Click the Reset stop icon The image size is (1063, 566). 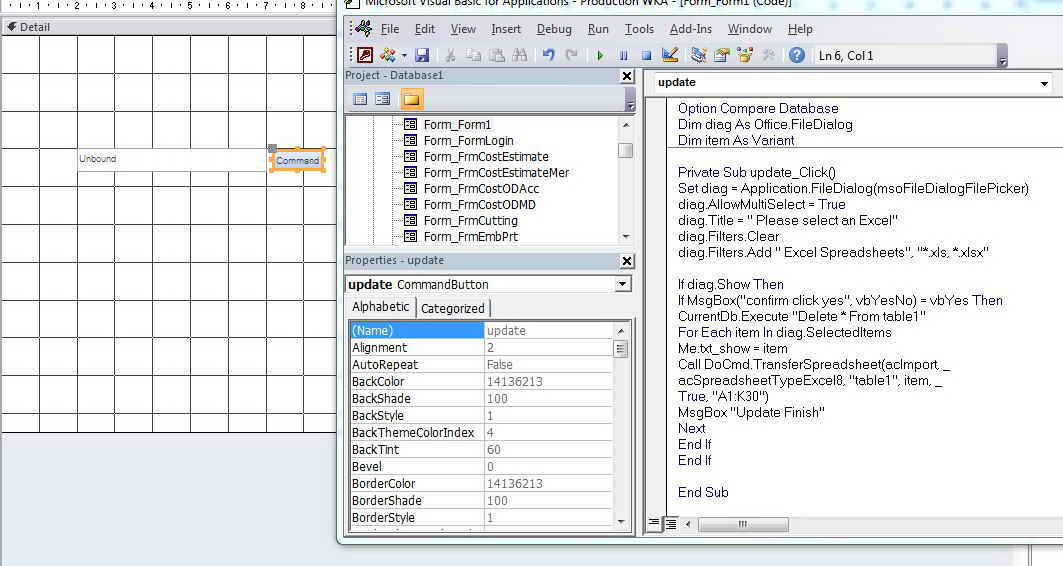tap(647, 56)
